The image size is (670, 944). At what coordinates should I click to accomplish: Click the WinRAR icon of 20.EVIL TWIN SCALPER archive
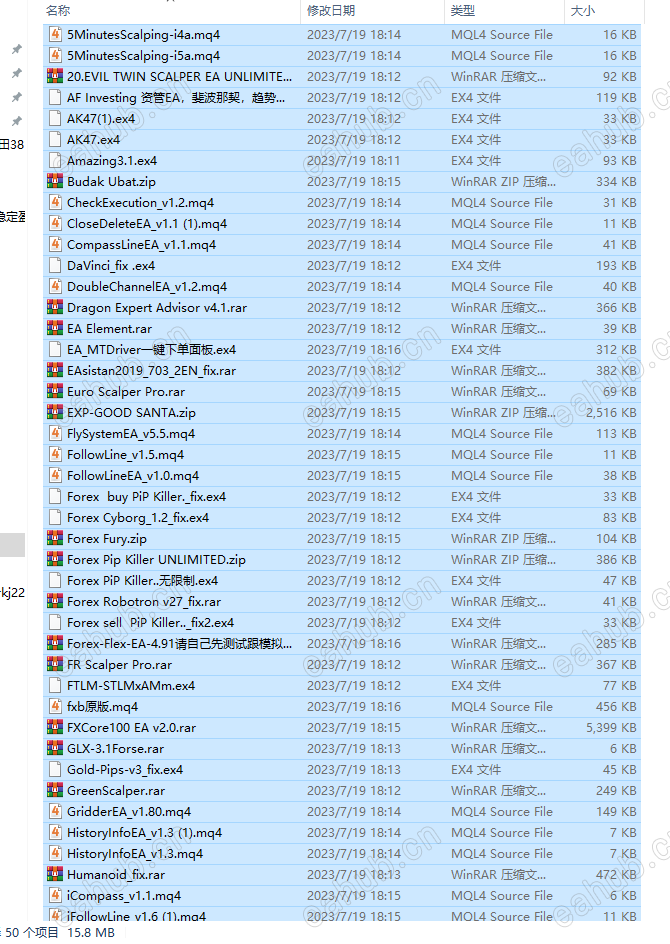[x=55, y=76]
